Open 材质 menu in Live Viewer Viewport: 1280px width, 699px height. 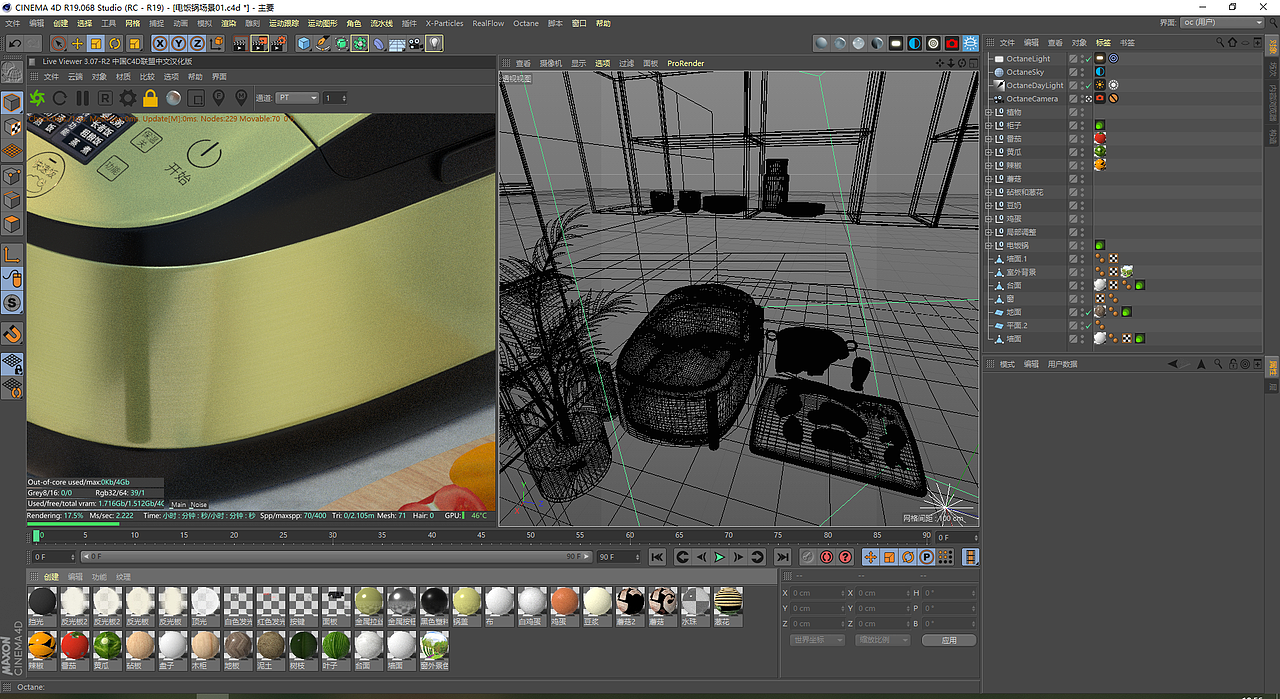pyautogui.click(x=123, y=76)
